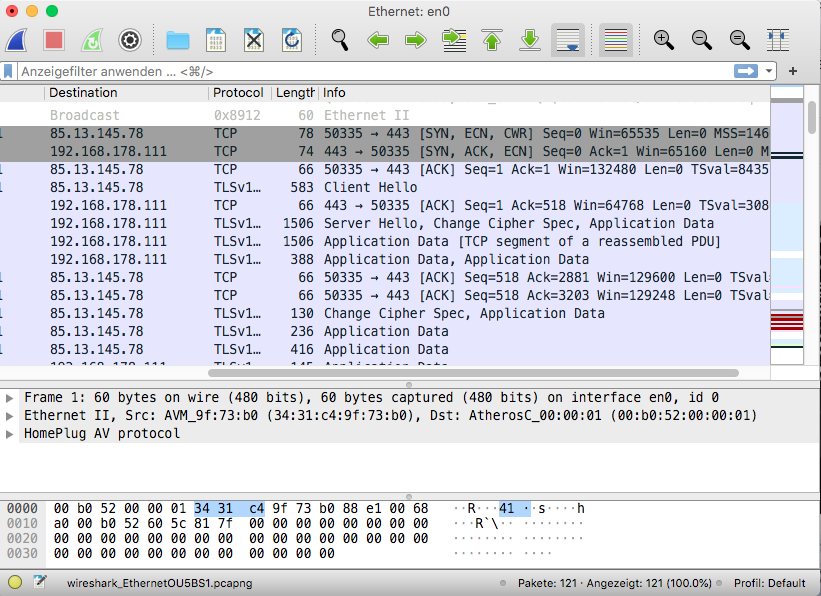Open capture options gear icon
This screenshot has height=596, width=821.
129,40
